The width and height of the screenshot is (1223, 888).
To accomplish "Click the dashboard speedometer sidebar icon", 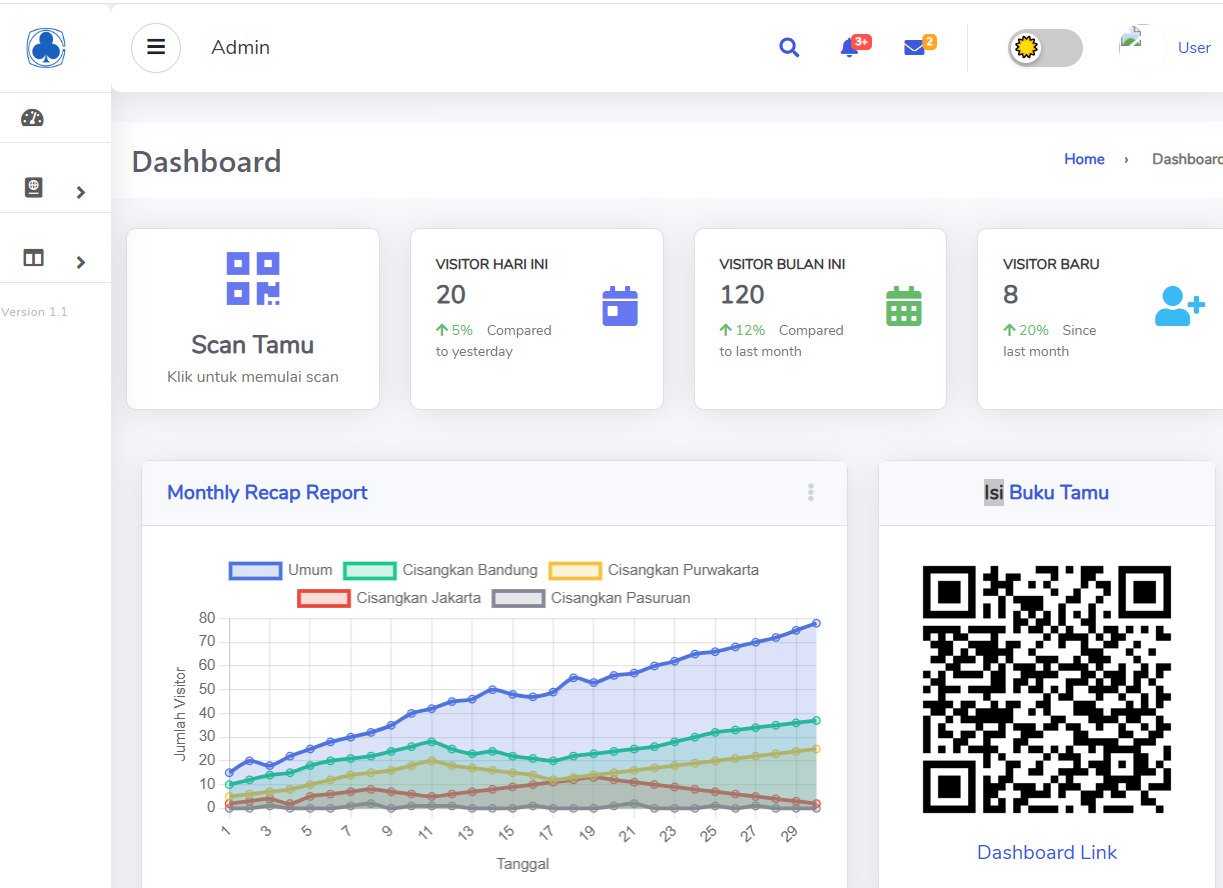I will [x=33, y=118].
